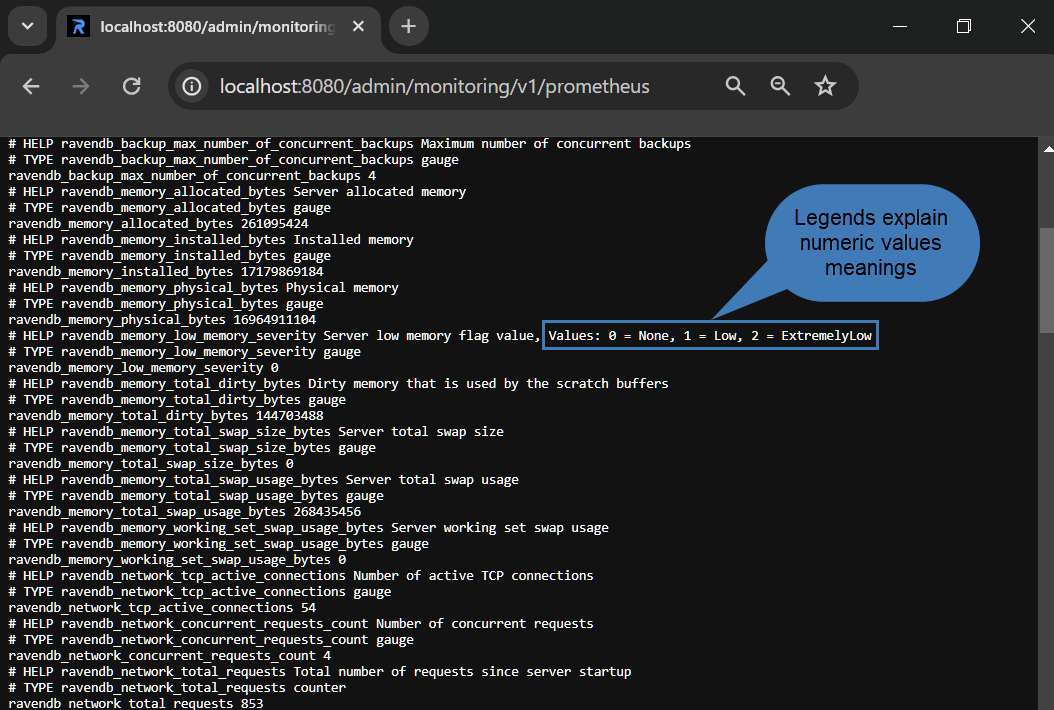1054x710 pixels.
Task: Click the vertical scrollbar thumb
Action: [1046, 280]
